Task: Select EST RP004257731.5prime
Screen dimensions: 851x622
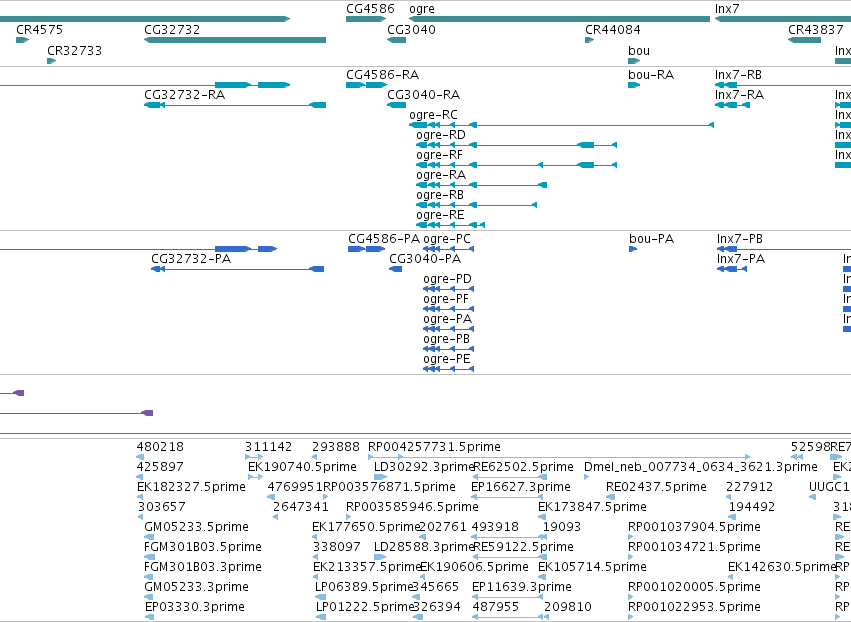Action: [x=434, y=447]
